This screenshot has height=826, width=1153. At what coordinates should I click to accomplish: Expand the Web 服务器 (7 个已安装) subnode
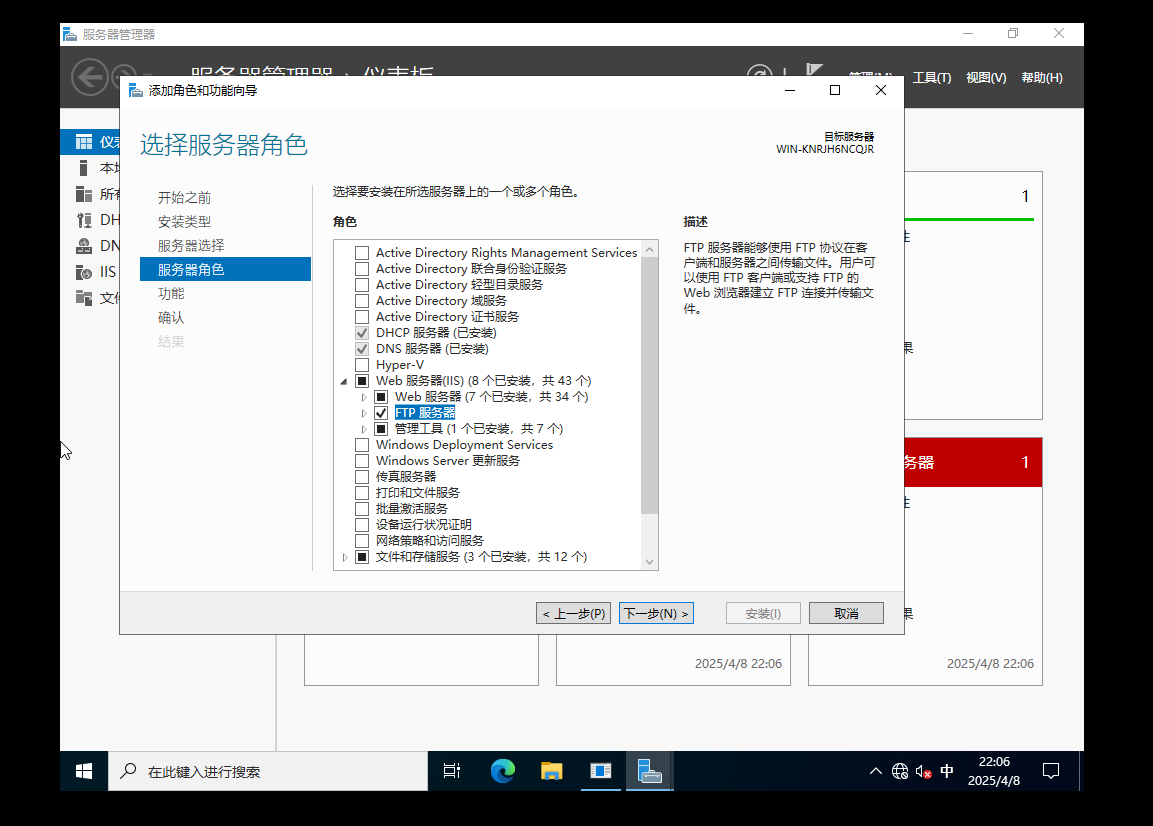pos(363,397)
